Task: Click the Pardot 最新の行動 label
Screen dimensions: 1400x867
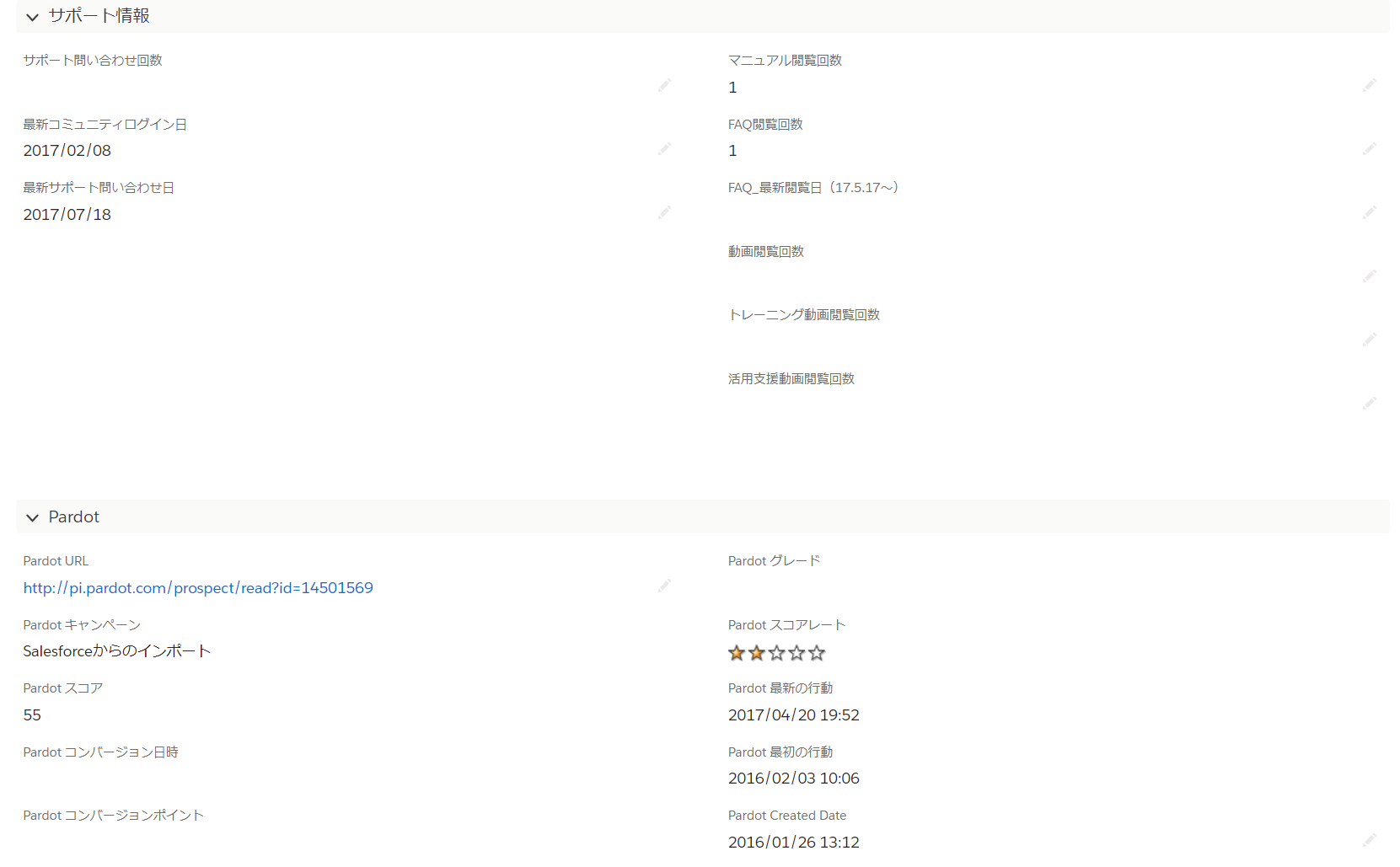Action: [780, 688]
